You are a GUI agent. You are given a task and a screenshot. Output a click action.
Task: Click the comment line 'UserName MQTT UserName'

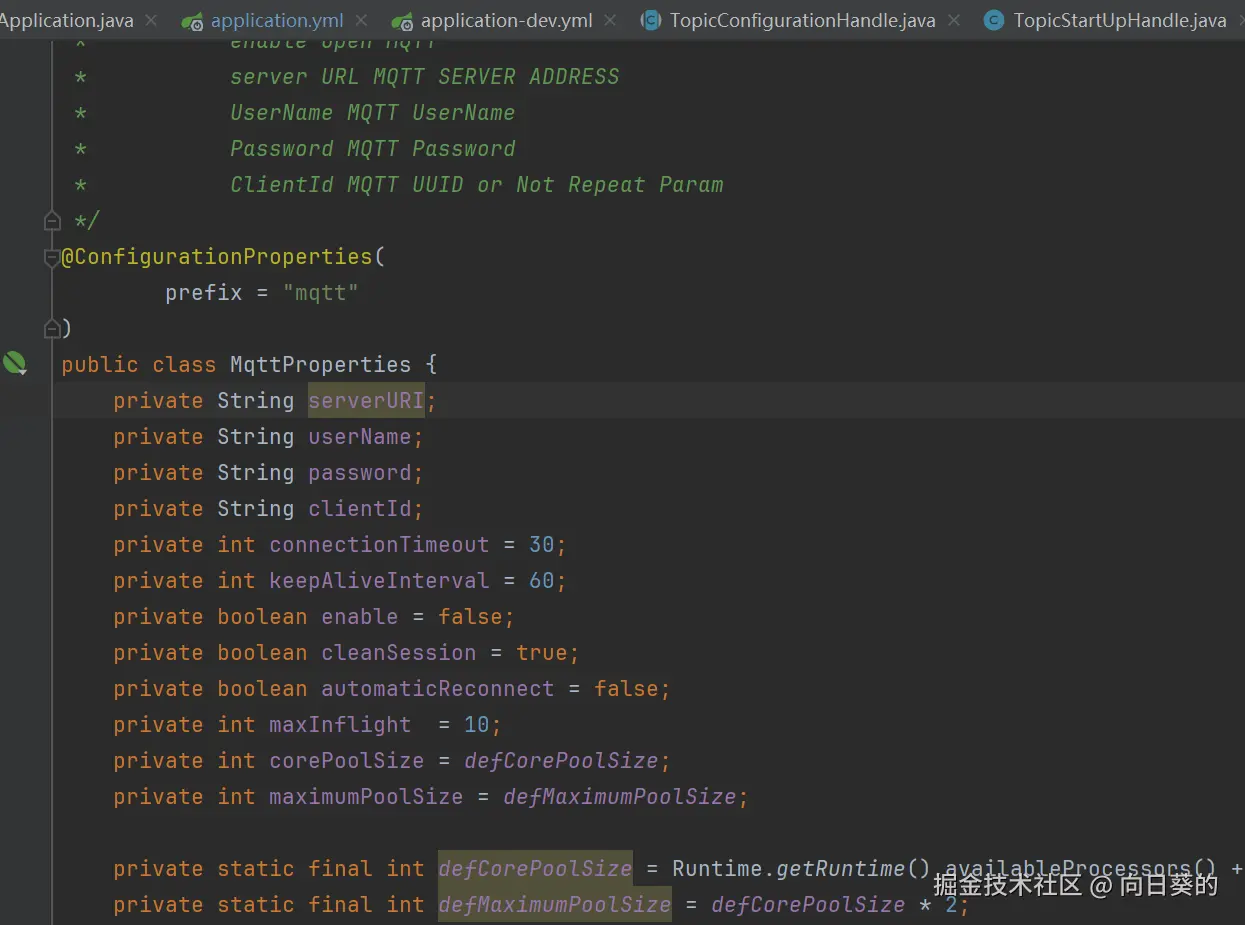[372, 113]
